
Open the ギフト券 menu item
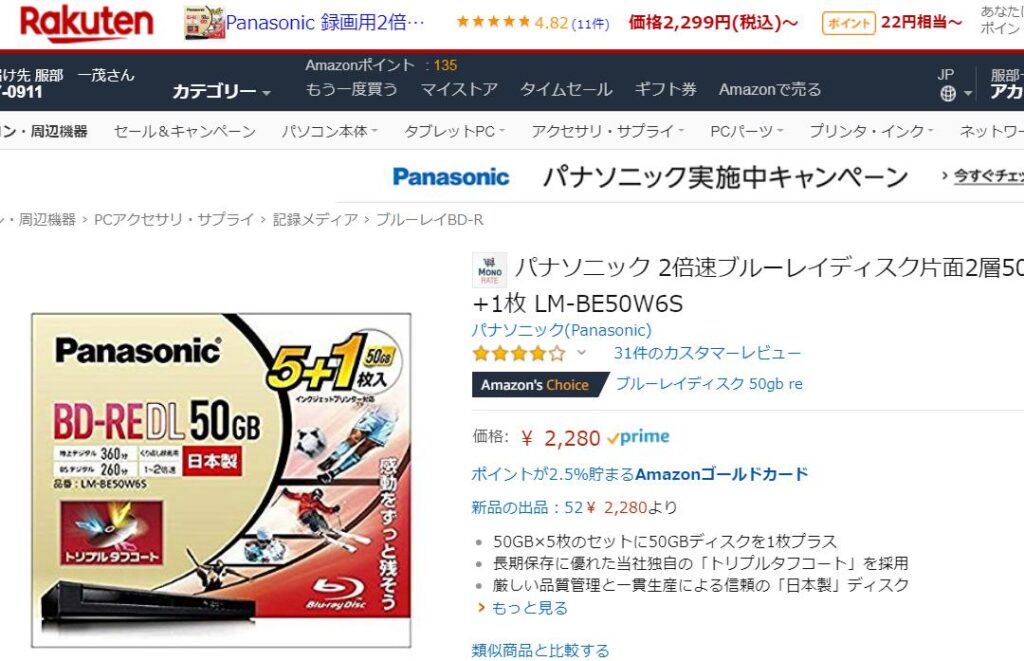665,89
